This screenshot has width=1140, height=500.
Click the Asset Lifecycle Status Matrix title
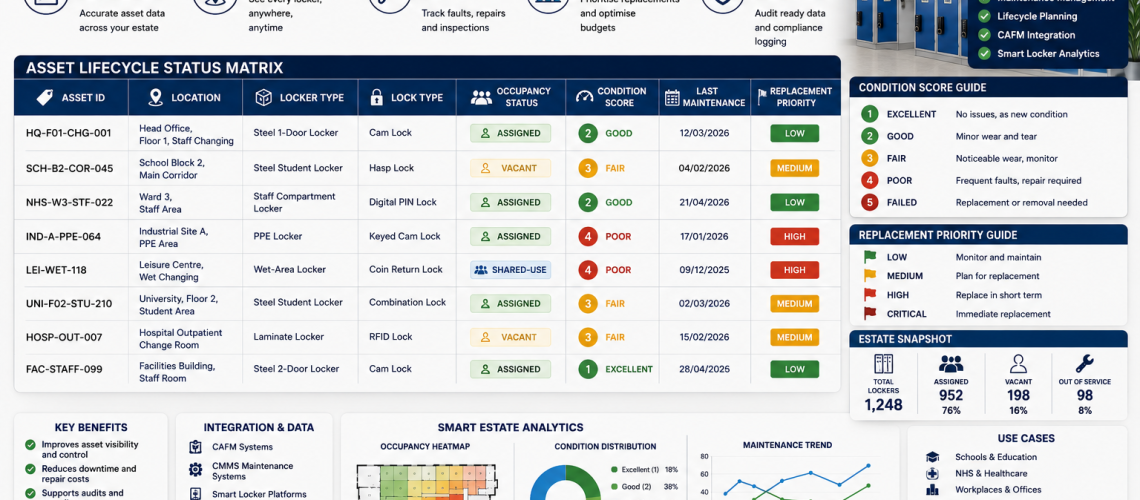tap(154, 69)
